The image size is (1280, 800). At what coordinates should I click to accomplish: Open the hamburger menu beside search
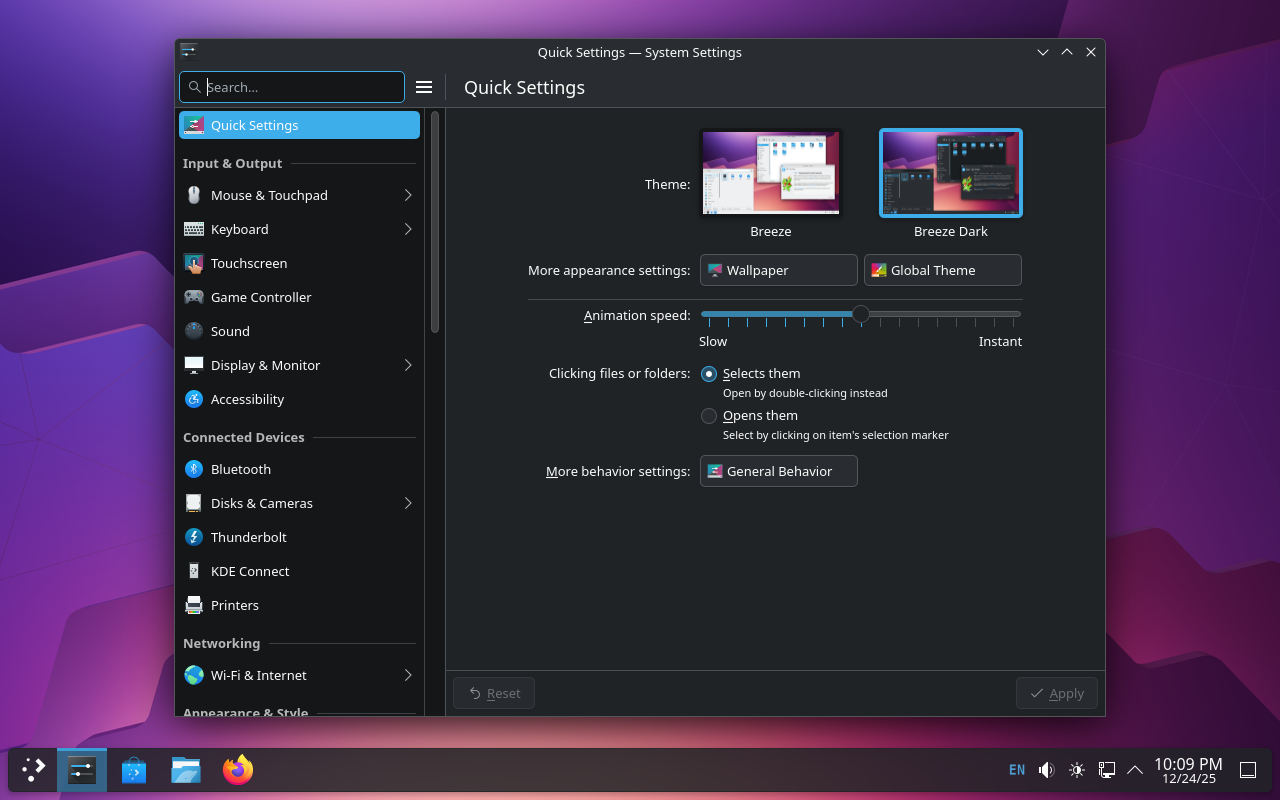(424, 87)
